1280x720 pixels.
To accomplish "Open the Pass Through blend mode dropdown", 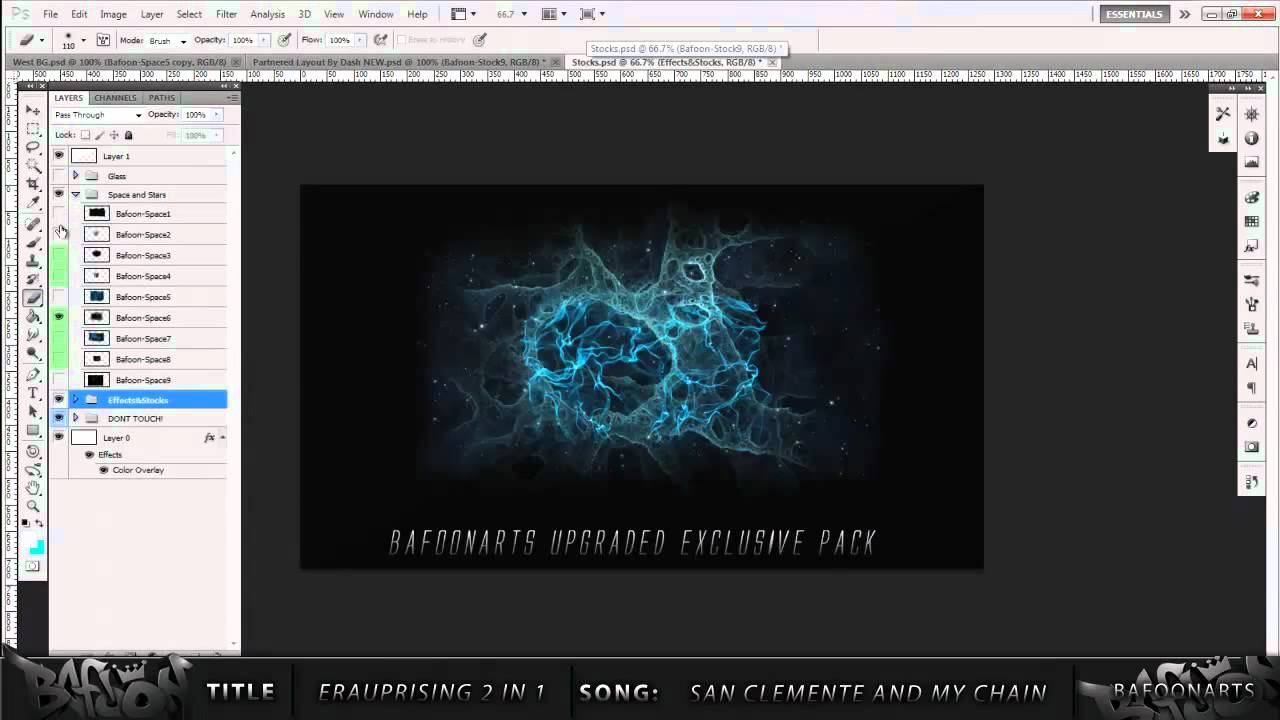I will (x=98, y=115).
